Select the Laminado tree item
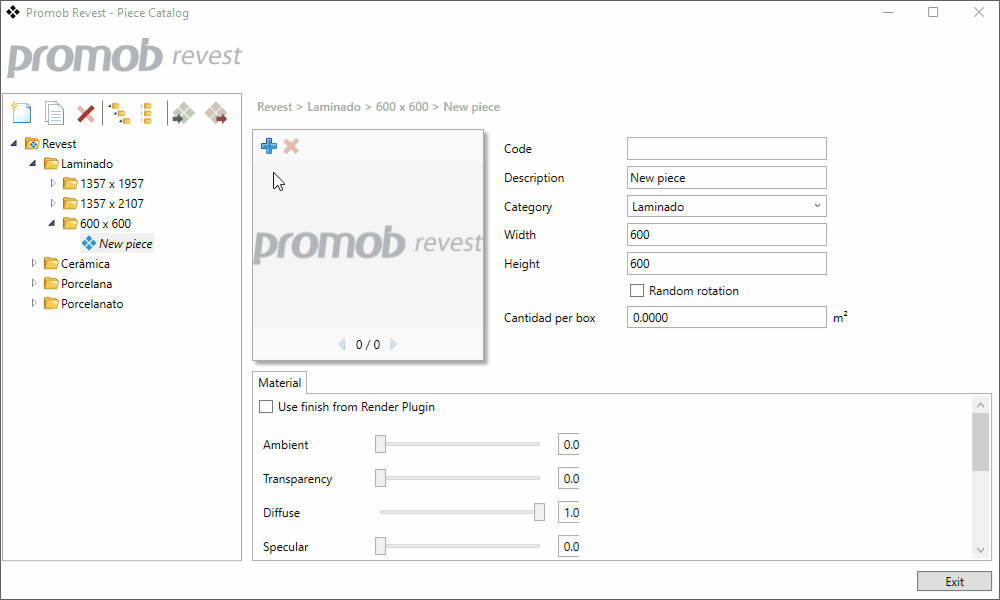1000x600 pixels. [87, 164]
